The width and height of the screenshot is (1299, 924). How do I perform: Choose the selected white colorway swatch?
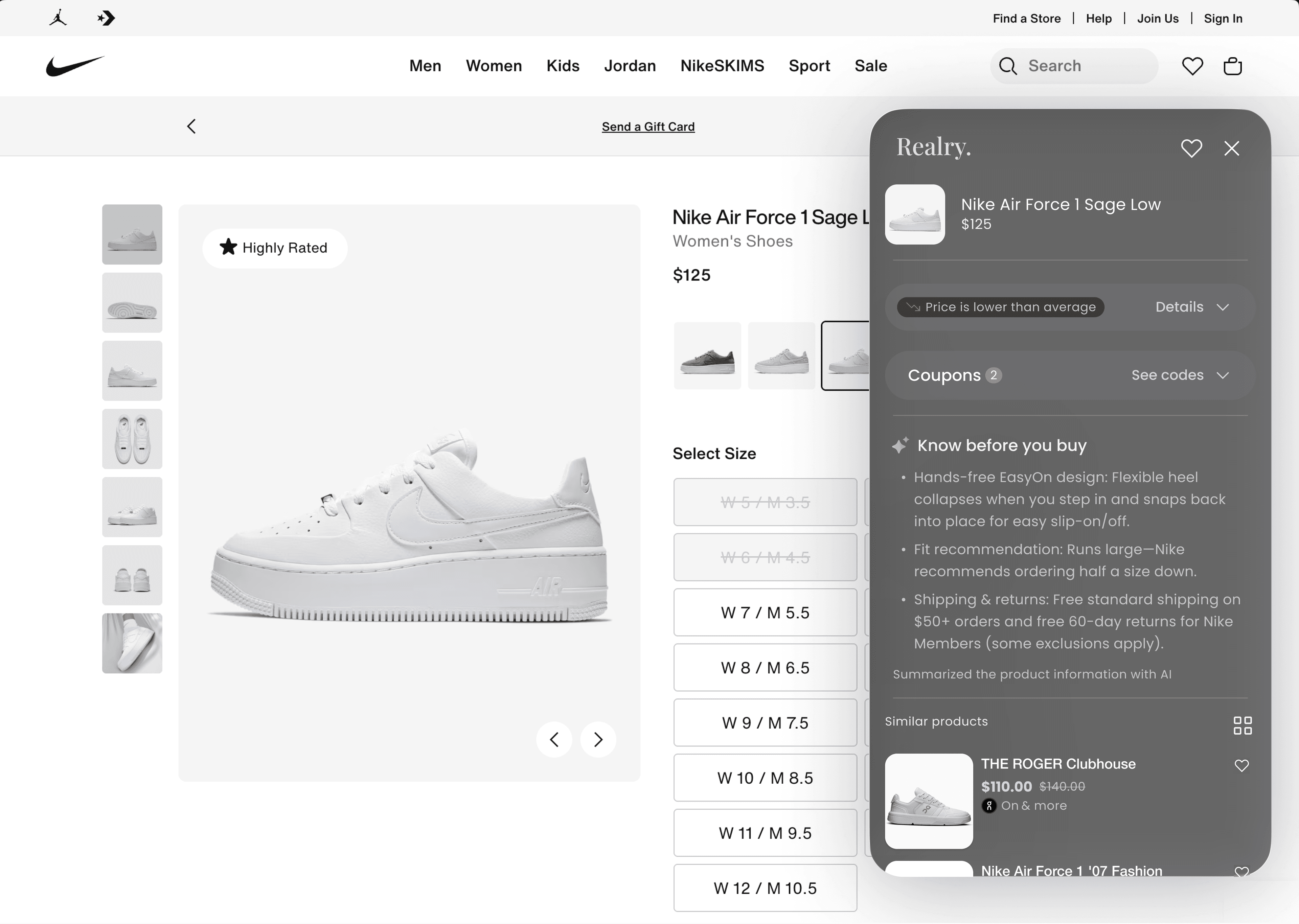click(x=845, y=355)
